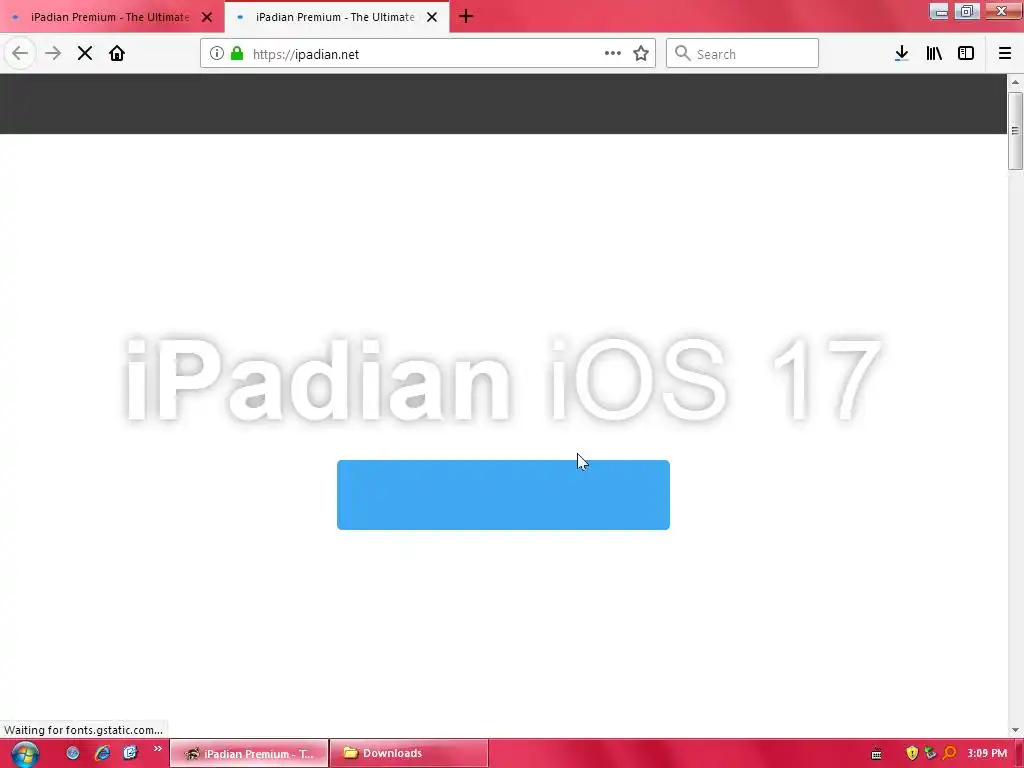Open the Windows Start menu

pyautogui.click(x=25, y=754)
